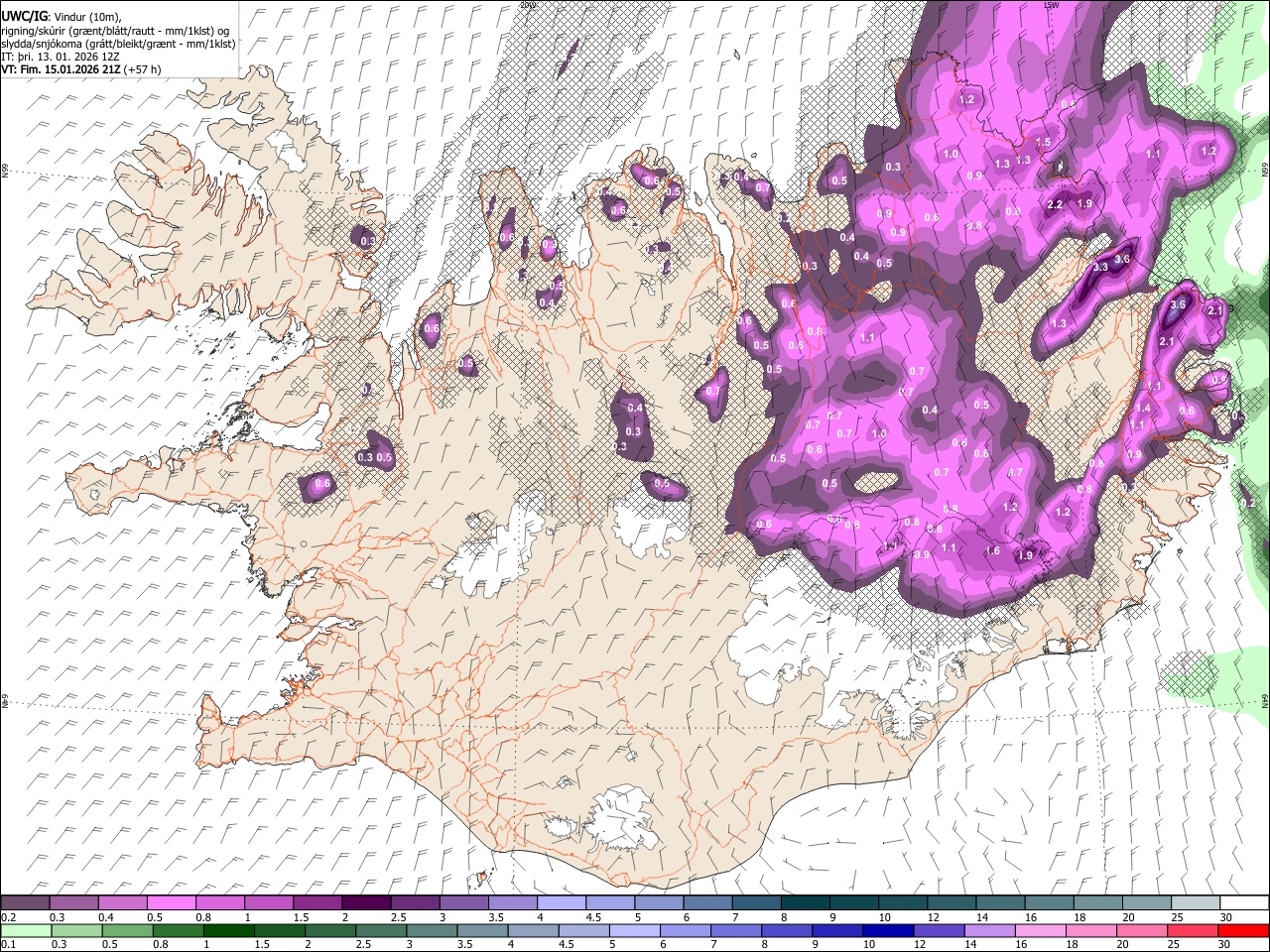Click the 1.6 precipitation value on the map
The image size is (1270, 952).
click(993, 551)
